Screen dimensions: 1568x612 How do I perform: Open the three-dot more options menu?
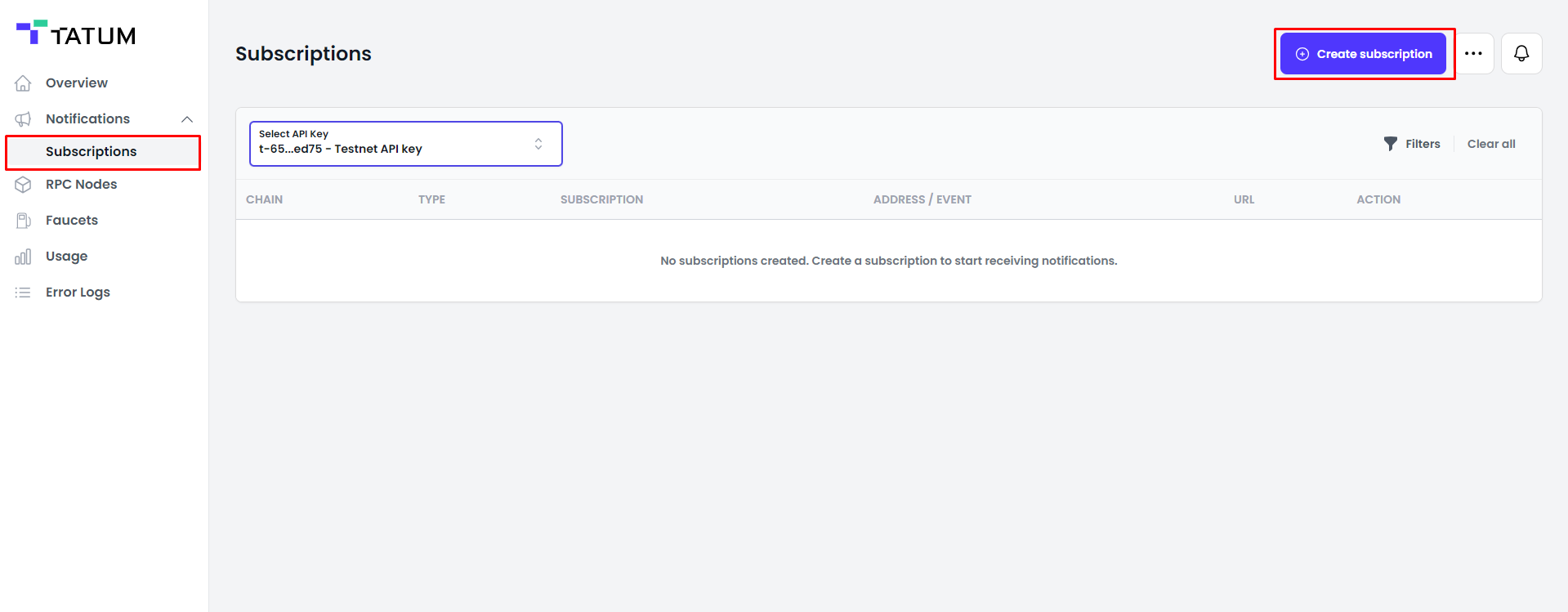(1473, 54)
